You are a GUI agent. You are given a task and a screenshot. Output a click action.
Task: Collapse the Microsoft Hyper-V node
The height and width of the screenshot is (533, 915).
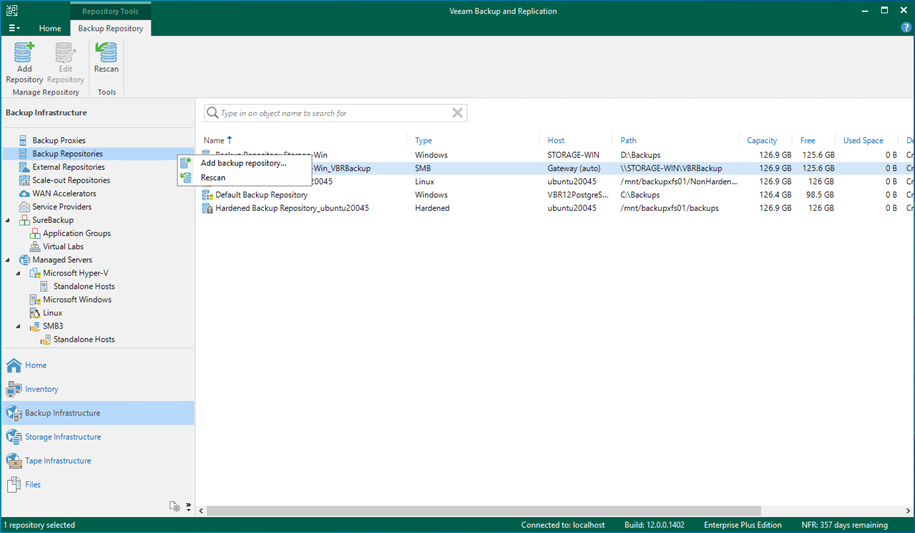pyautogui.click(x=20, y=273)
